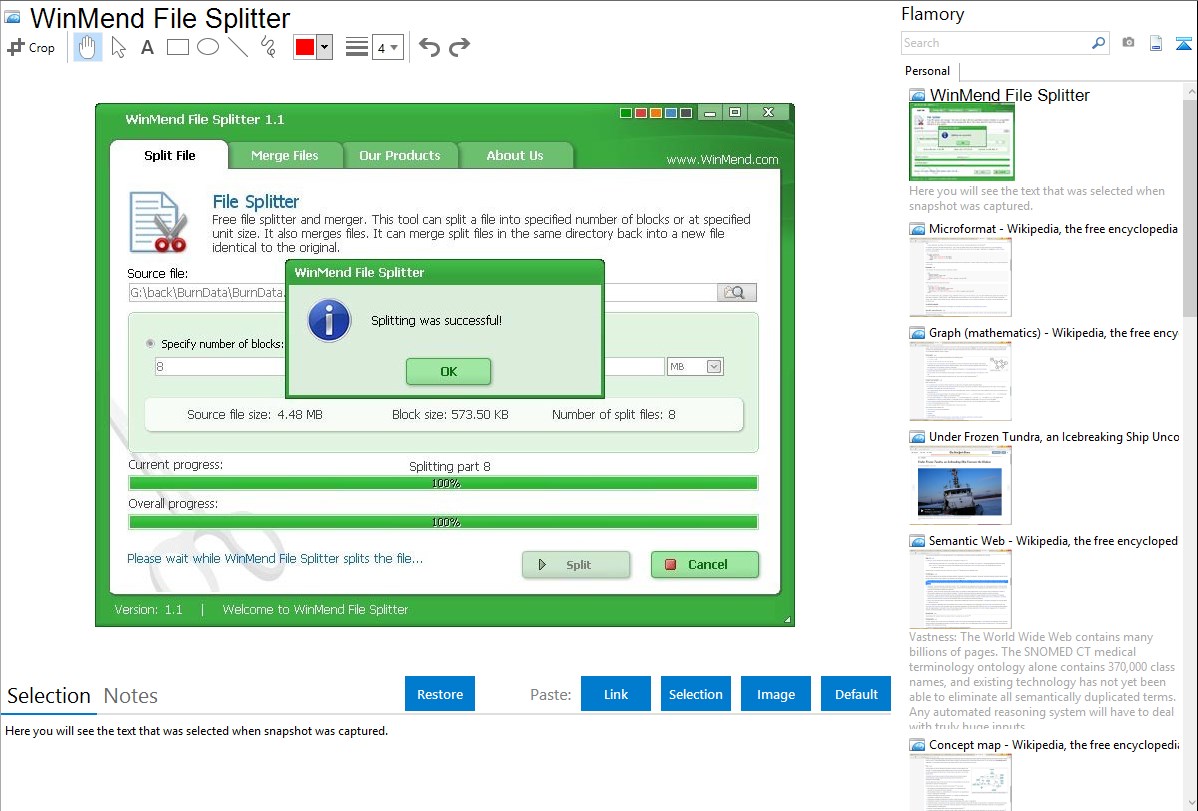
Task: Open the color picker dropdown arrow
Action: coord(324,47)
